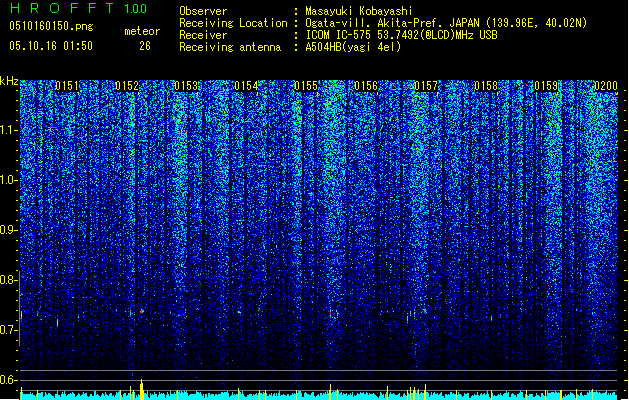Click the 0.6 kHz frequency axis label
The image size is (629, 400).
9,380
